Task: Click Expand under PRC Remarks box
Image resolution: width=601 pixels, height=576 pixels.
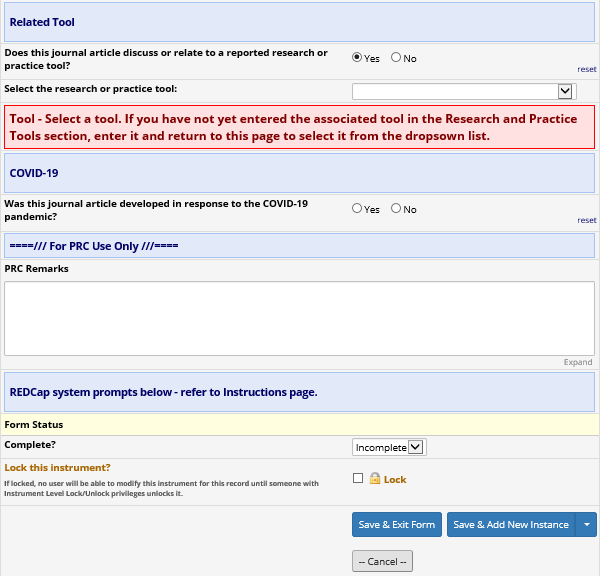Action: (578, 362)
